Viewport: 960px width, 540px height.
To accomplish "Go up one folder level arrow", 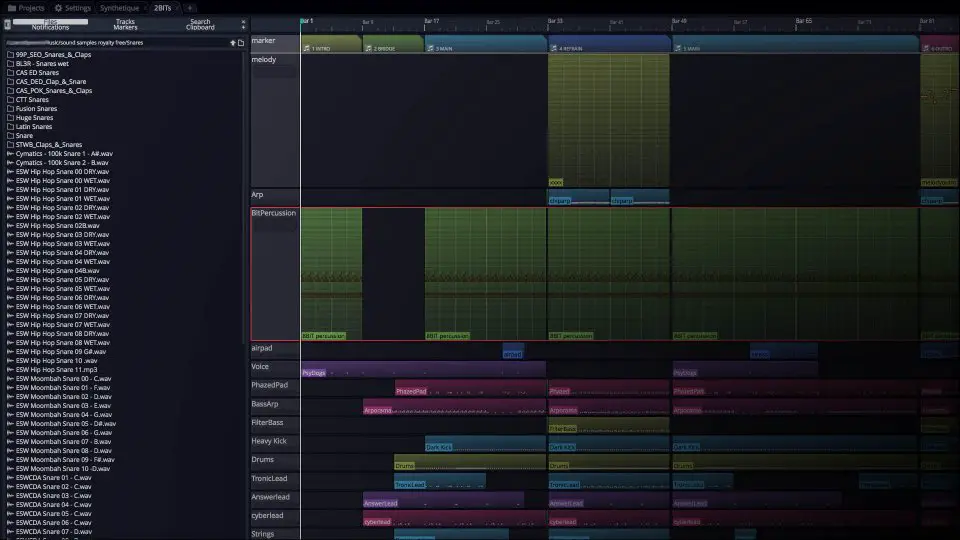I will pyautogui.click(x=233, y=43).
